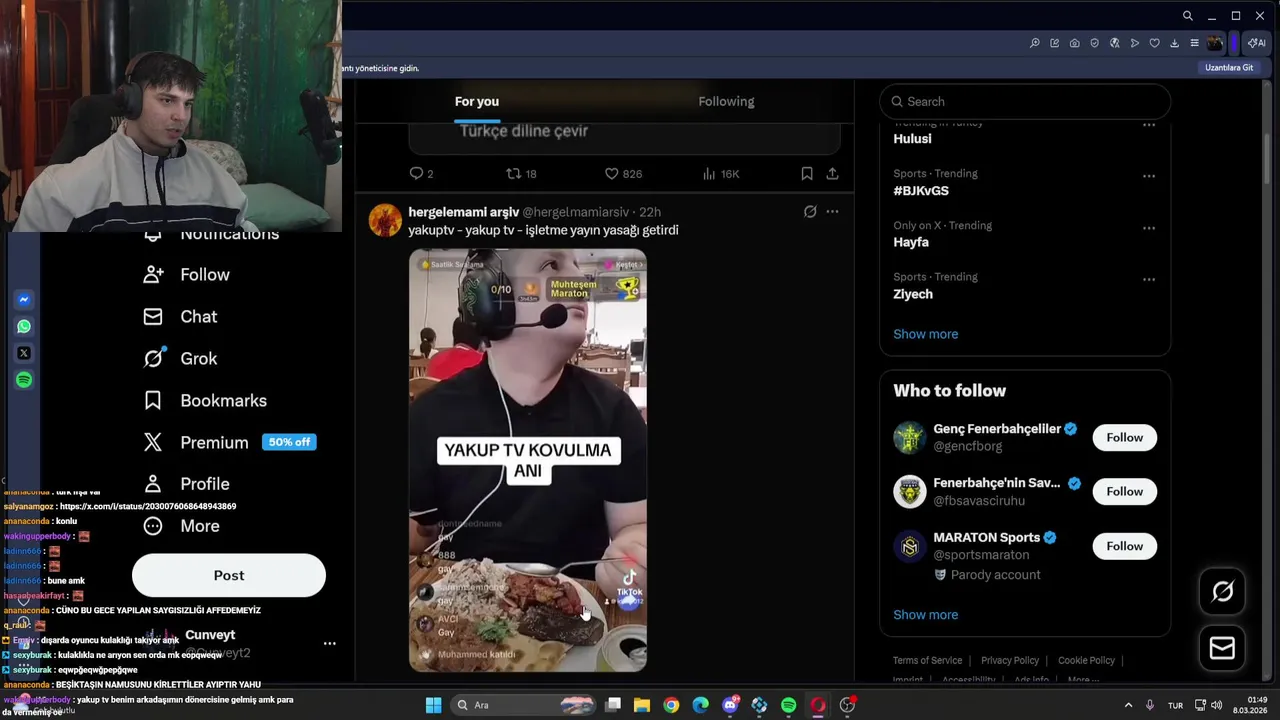This screenshot has height=720, width=1280.
Task: Follow MARATON Sports
Action: tap(1125, 546)
